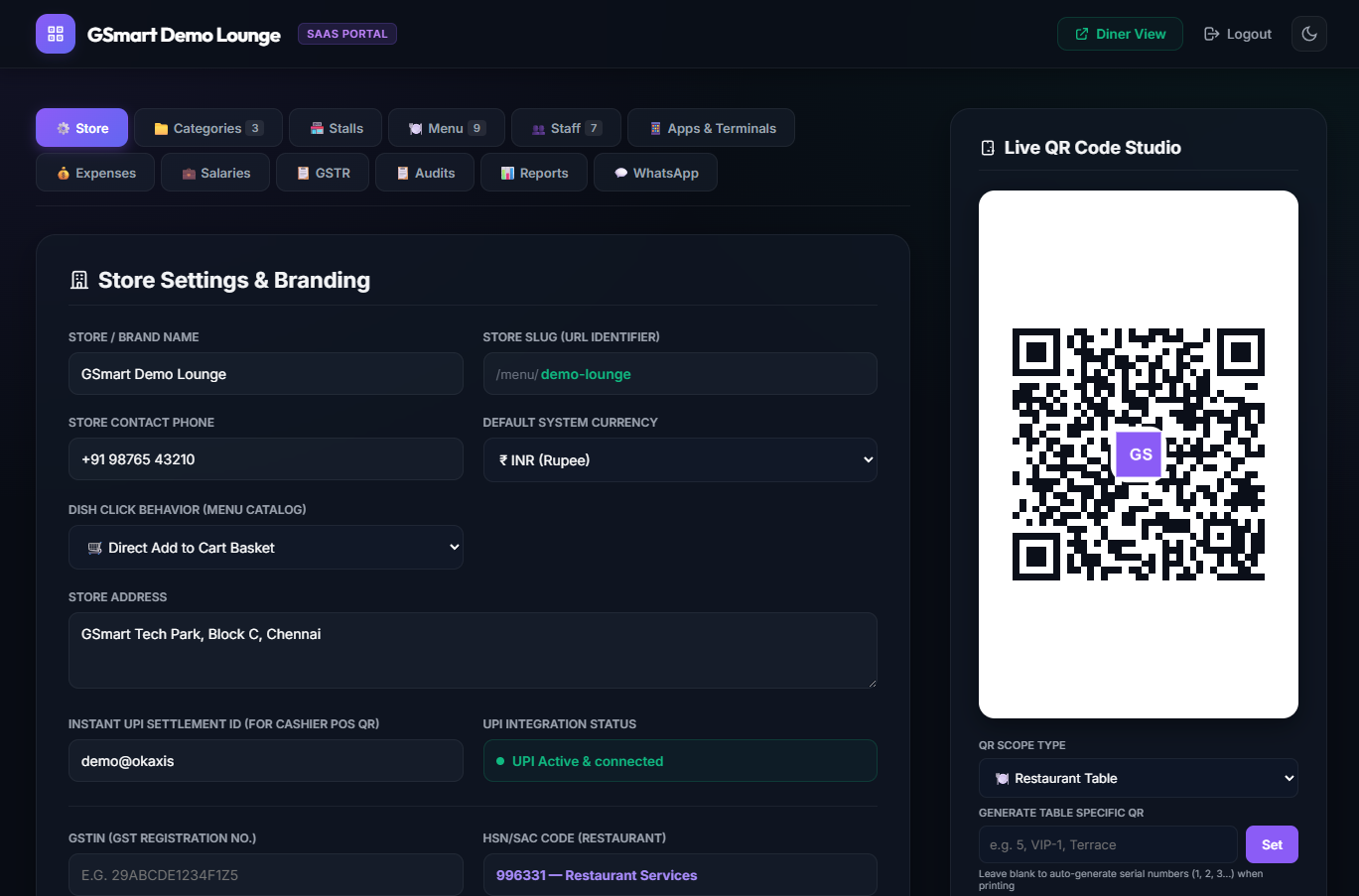The image size is (1359, 896).
Task: Open the Menu tab
Action: coord(447,128)
